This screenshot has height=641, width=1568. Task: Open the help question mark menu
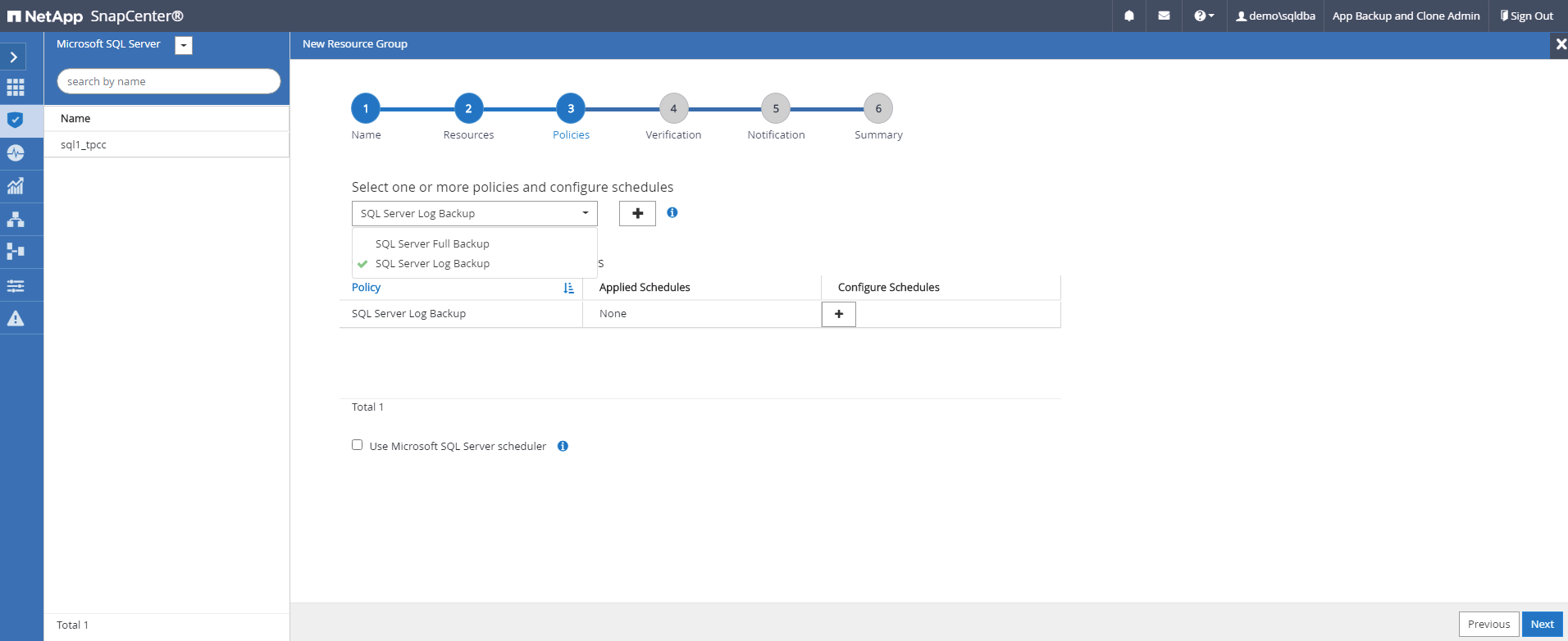pos(1204,16)
